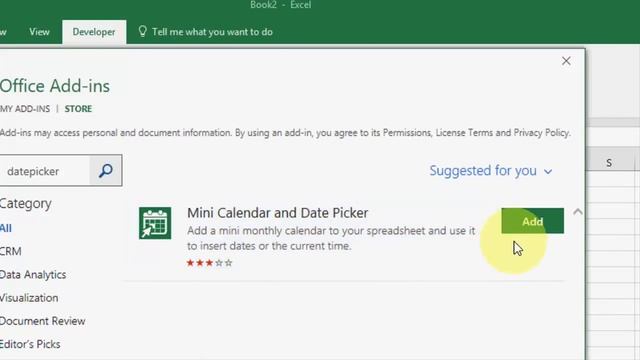Click the datepicker search field

click(44, 171)
